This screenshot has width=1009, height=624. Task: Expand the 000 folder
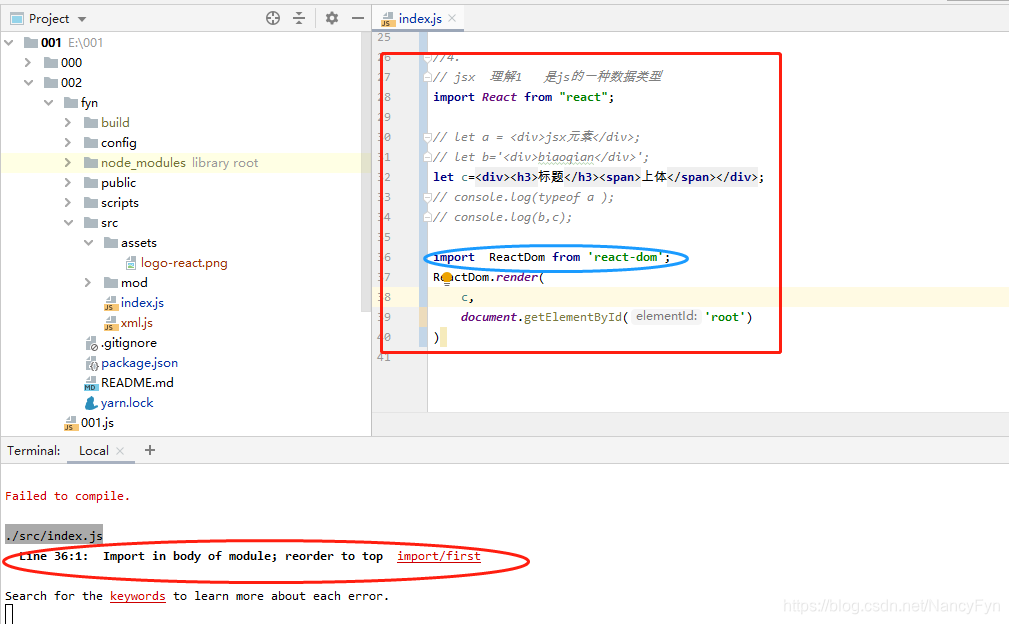click(28, 62)
